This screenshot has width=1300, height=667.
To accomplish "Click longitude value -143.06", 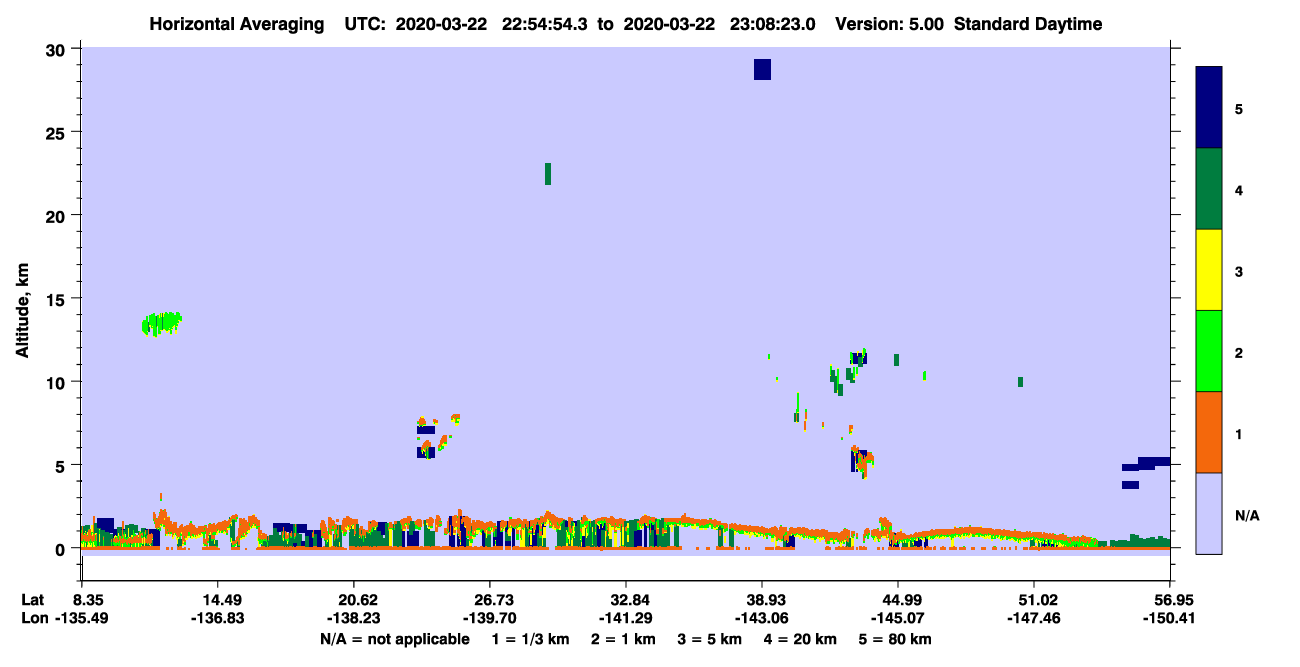I will 762,618.
